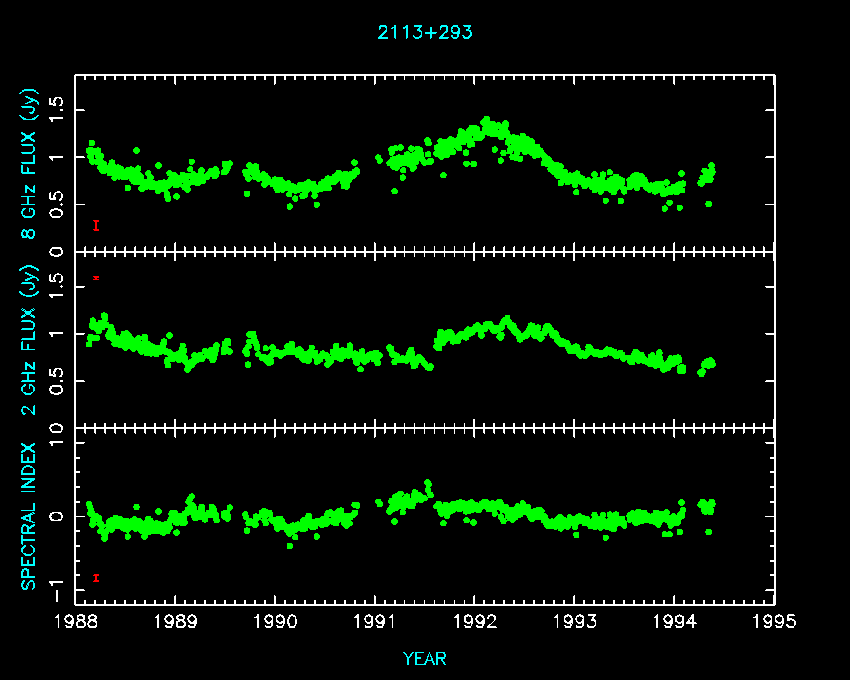Click the spectral index peak in mid-1991
The image size is (850, 680).
coord(427,484)
